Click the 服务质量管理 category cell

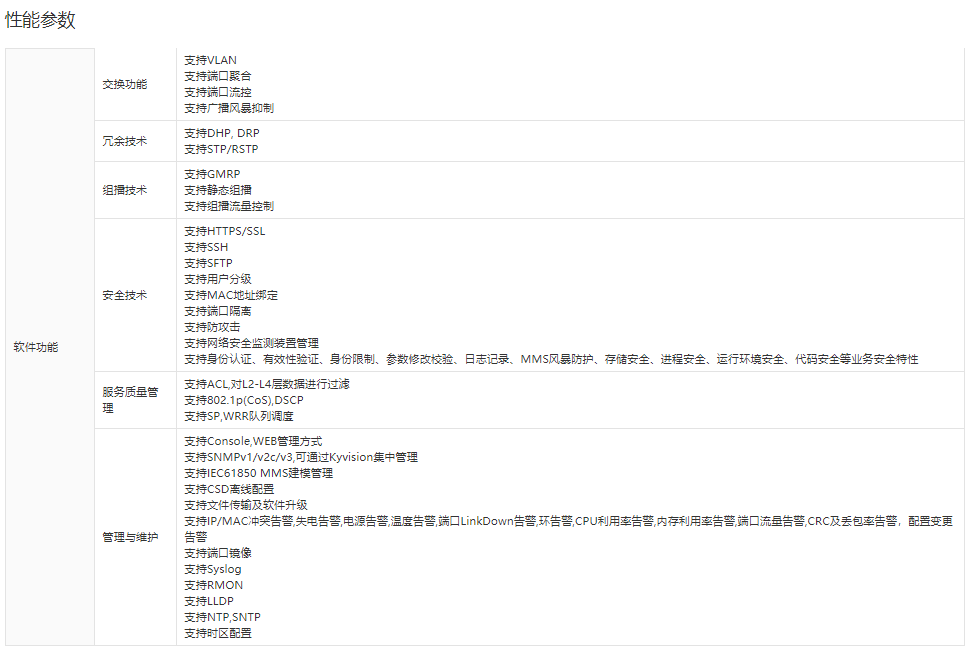130,400
